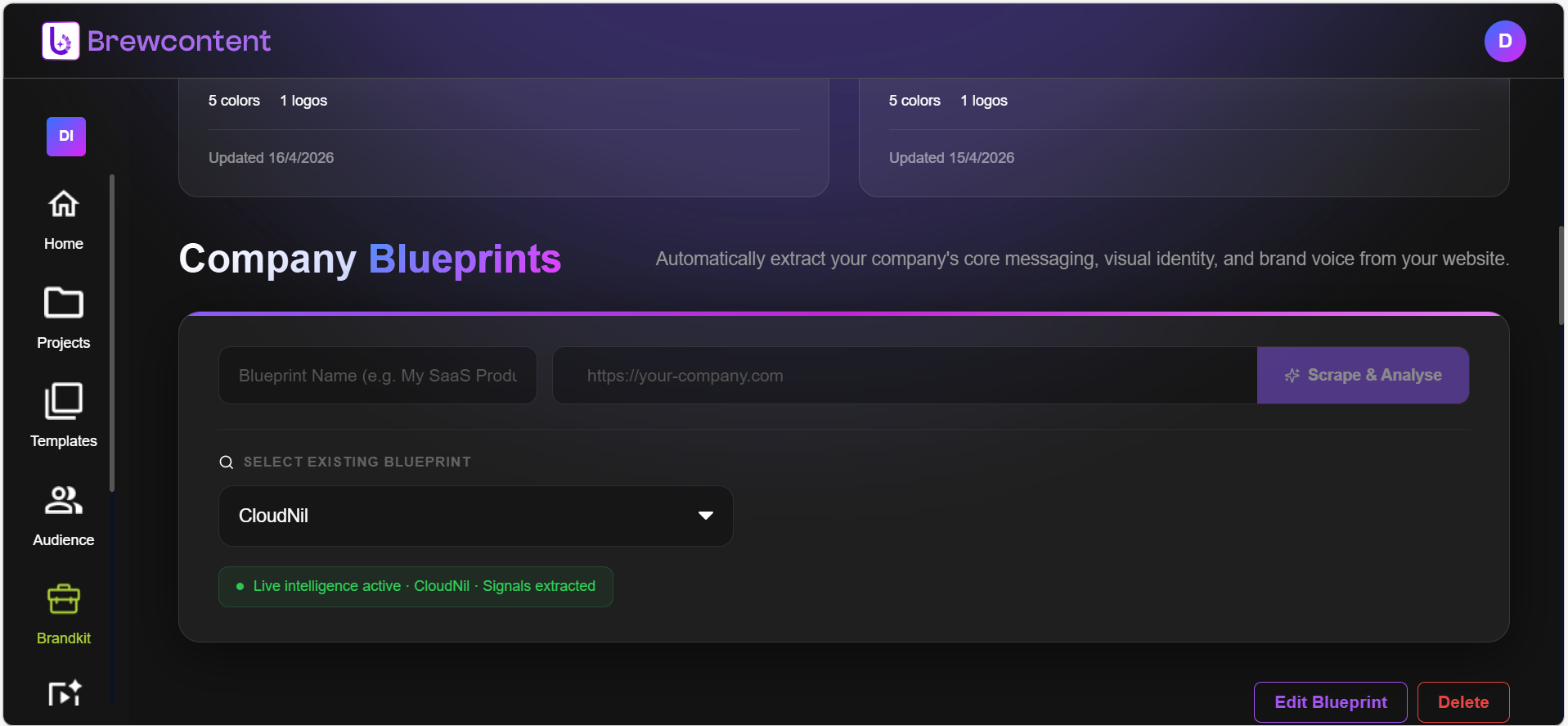Click the Audience label text

tap(64, 540)
